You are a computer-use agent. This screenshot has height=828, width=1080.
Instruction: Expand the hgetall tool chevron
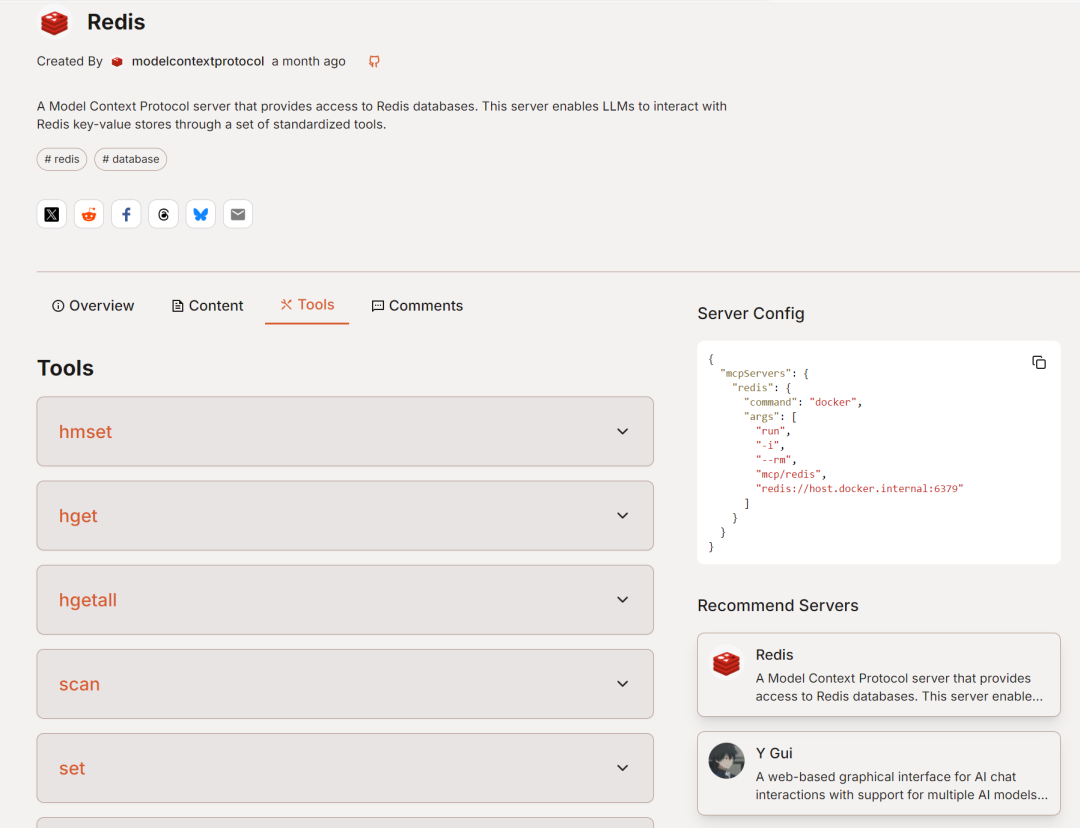click(x=623, y=599)
